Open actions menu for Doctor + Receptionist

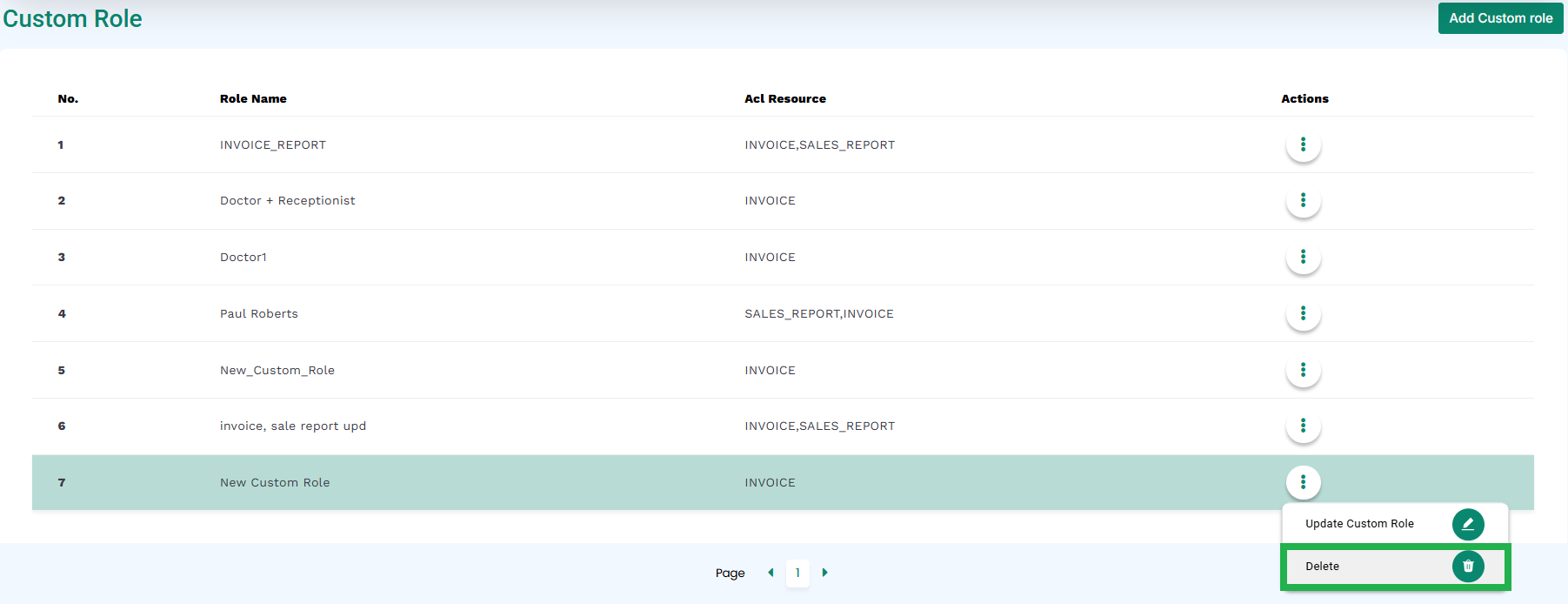1303,201
